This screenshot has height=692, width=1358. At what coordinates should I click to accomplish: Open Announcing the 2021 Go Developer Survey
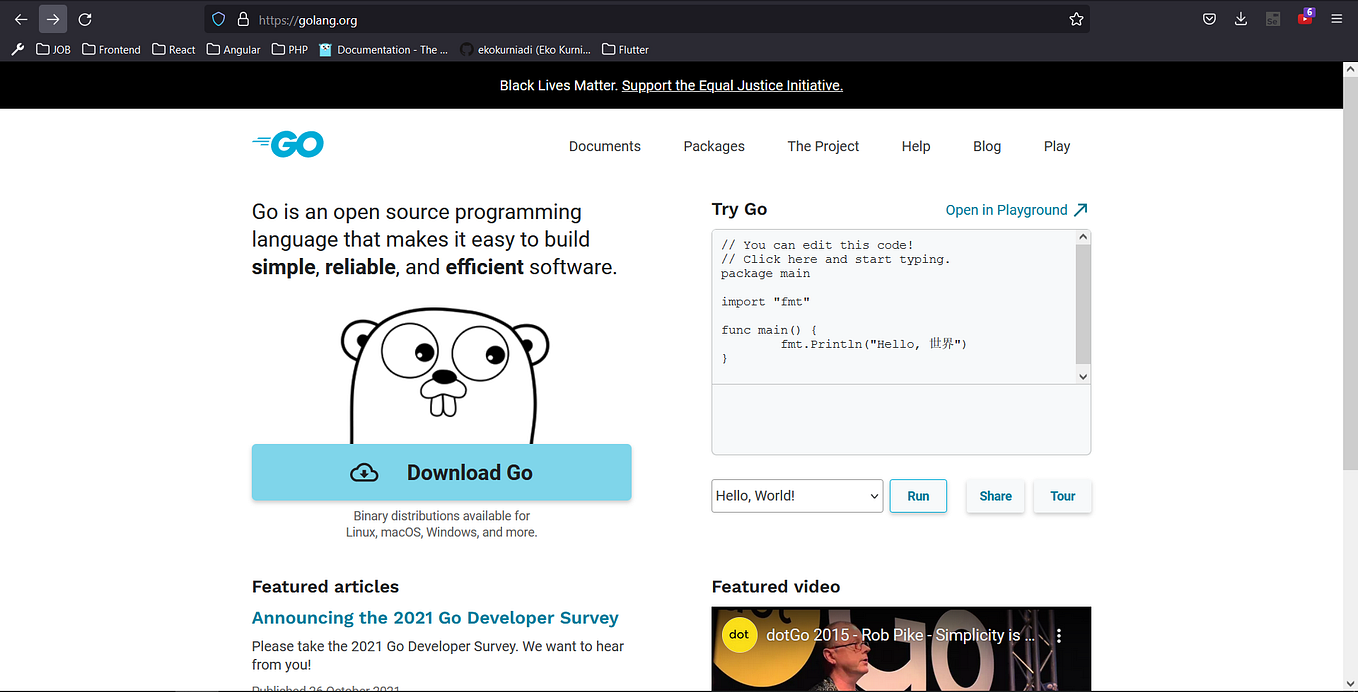435,617
